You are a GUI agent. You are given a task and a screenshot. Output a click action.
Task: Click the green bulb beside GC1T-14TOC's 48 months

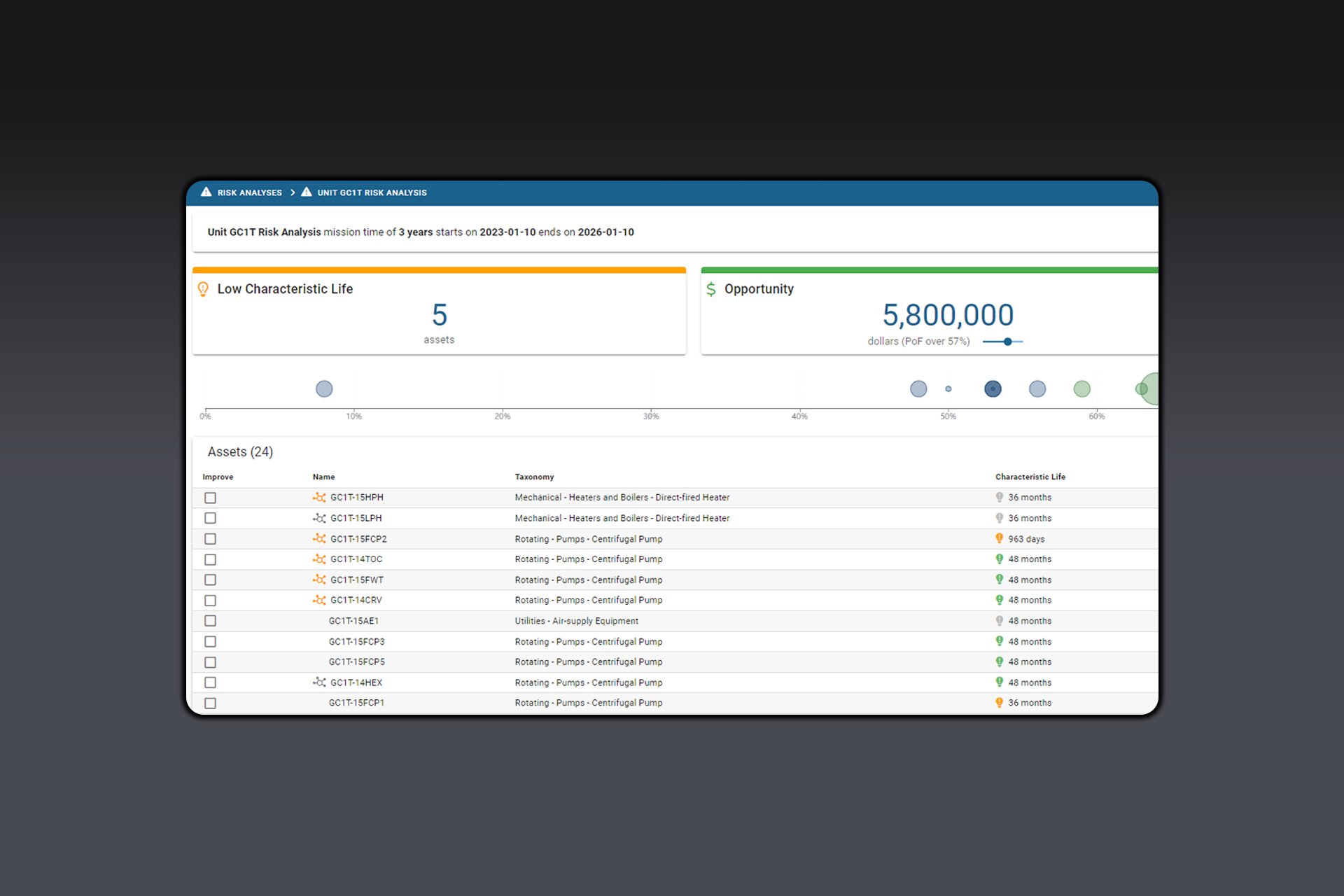point(999,559)
